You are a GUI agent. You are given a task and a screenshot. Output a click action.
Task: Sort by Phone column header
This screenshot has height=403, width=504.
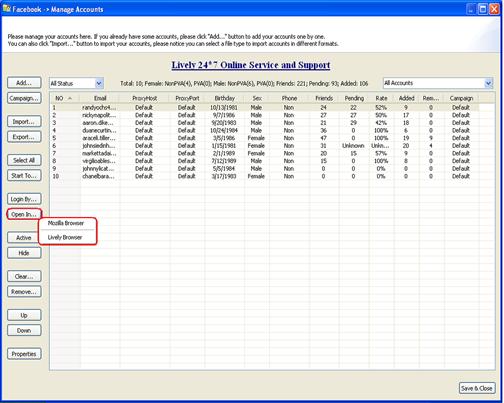(x=289, y=98)
